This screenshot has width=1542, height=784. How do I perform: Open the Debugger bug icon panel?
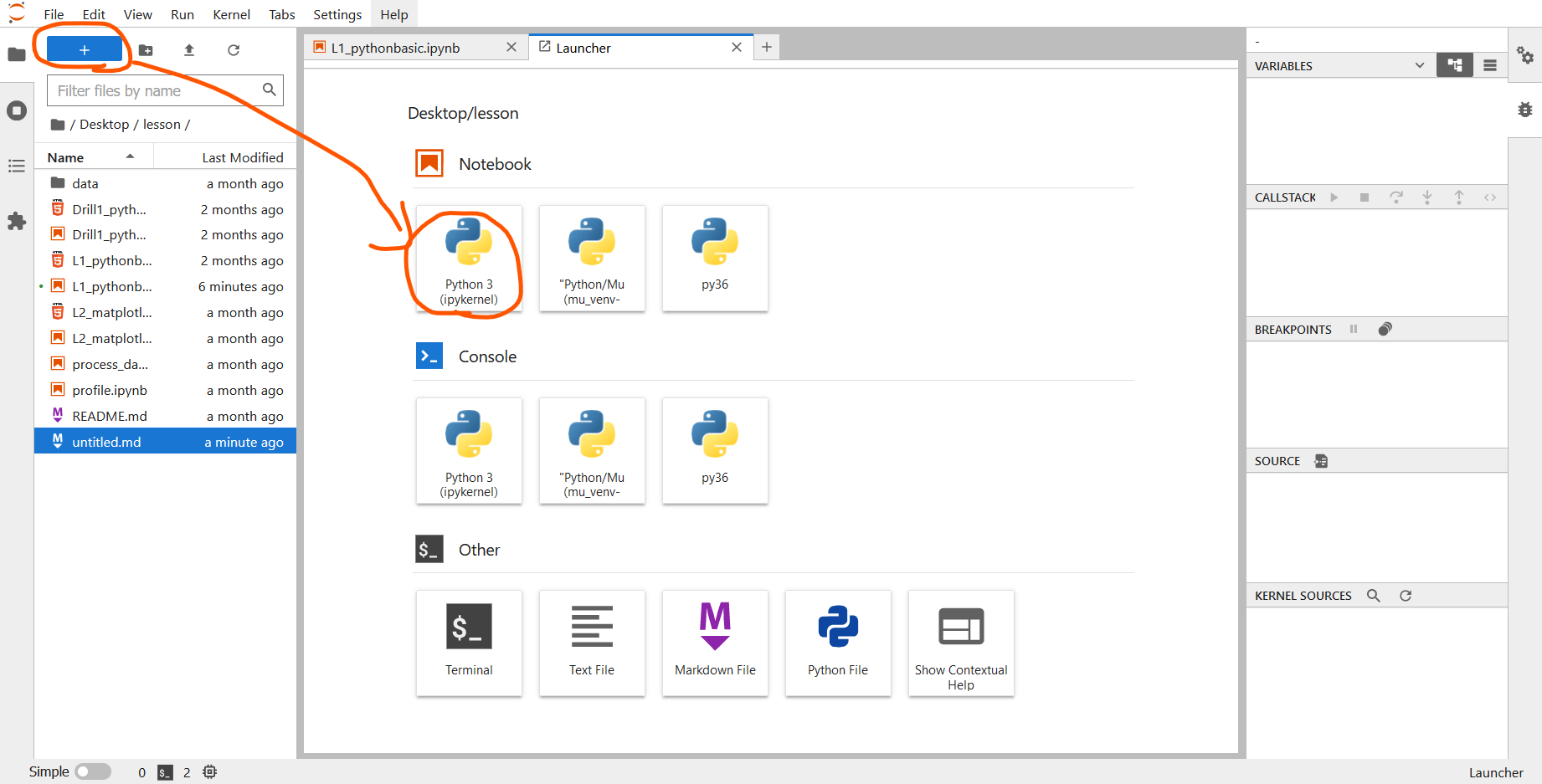(x=1525, y=110)
